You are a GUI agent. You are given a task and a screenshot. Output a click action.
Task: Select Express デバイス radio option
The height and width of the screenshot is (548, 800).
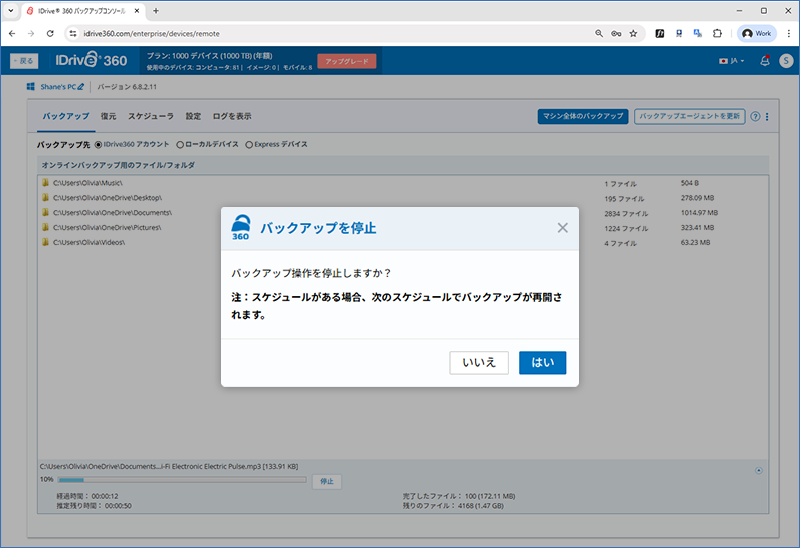pos(249,145)
